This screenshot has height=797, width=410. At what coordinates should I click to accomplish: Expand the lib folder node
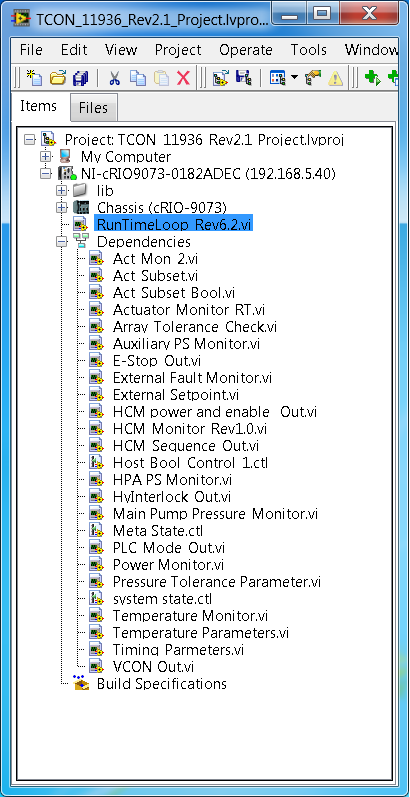pos(62,191)
